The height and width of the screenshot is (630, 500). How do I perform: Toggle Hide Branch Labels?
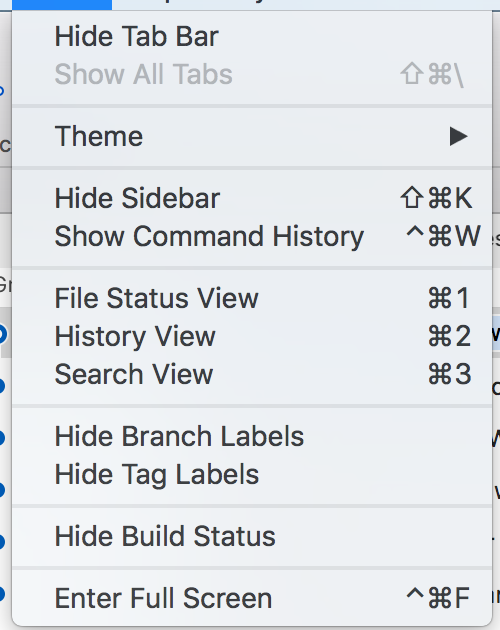click(x=252, y=436)
